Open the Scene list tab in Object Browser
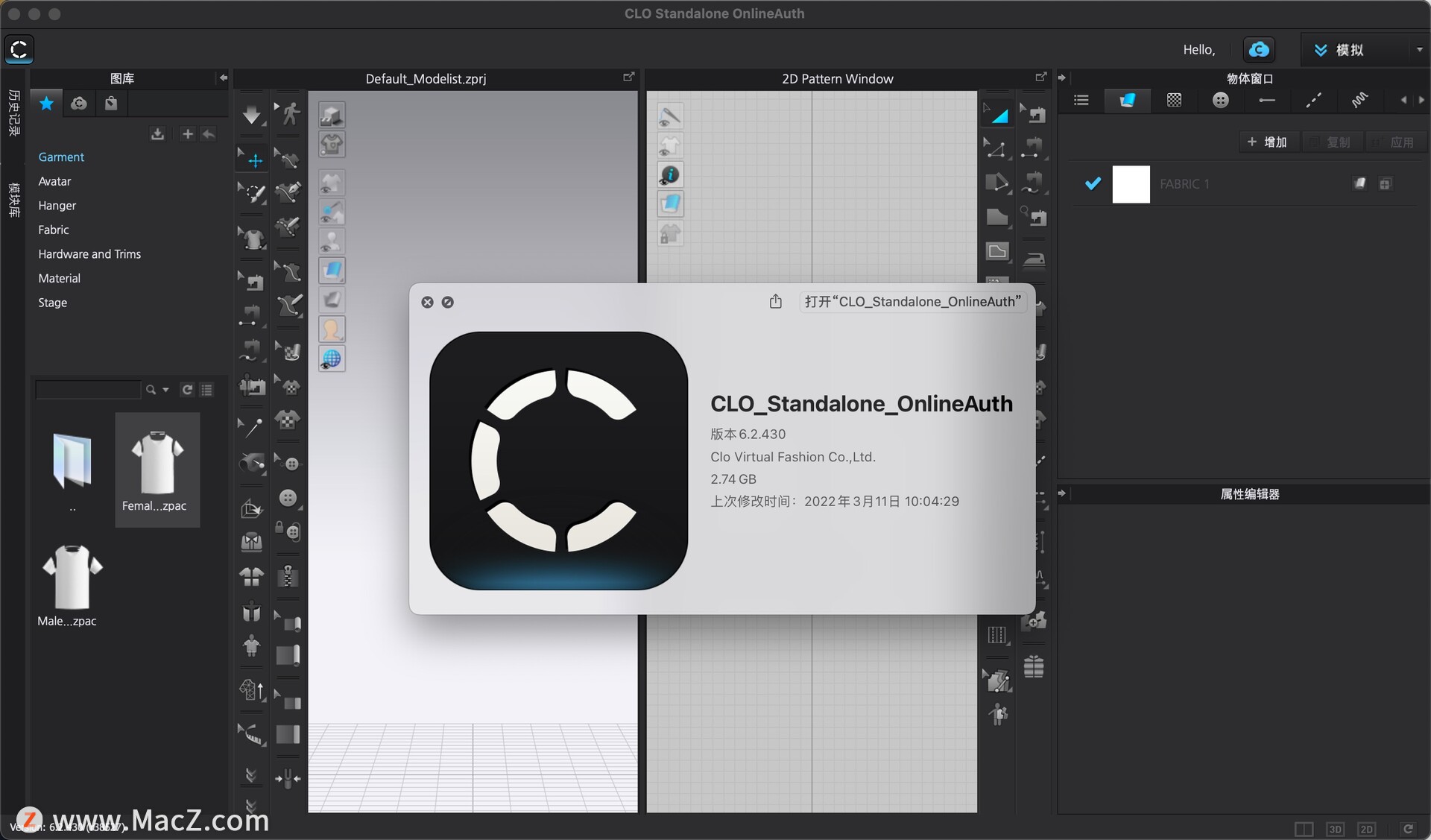The height and width of the screenshot is (840, 1431). [1081, 100]
